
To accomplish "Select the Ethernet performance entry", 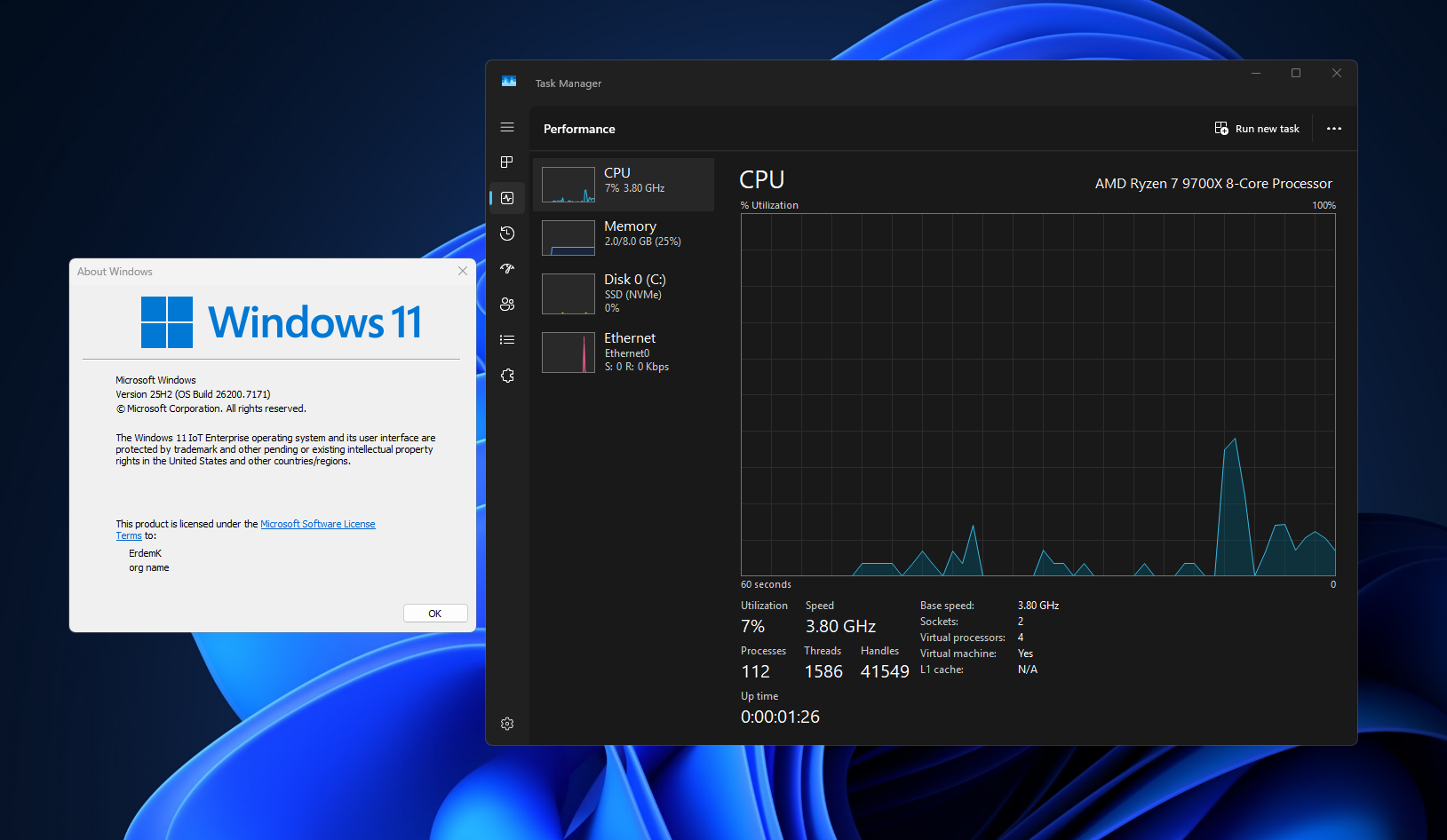I will pyautogui.click(x=624, y=353).
